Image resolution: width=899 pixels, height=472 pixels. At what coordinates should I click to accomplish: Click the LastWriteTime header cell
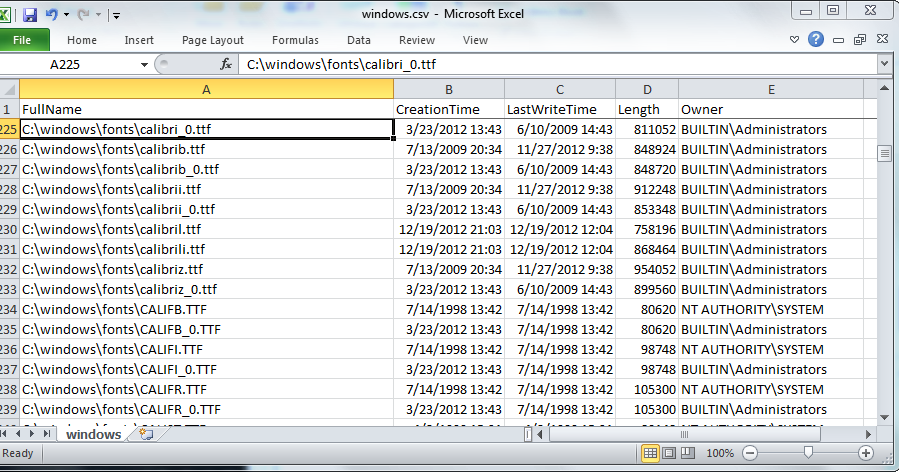click(560, 110)
